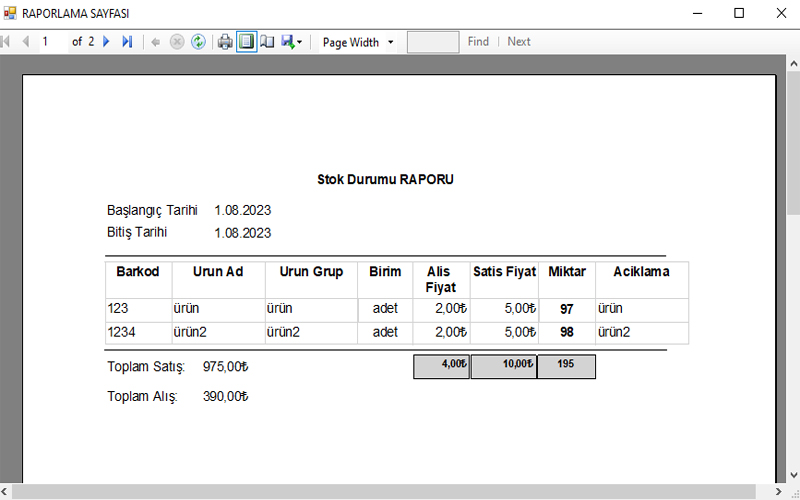This screenshot has width=800, height=500.
Task: Click the Next search result link
Action: pyautogui.click(x=518, y=42)
